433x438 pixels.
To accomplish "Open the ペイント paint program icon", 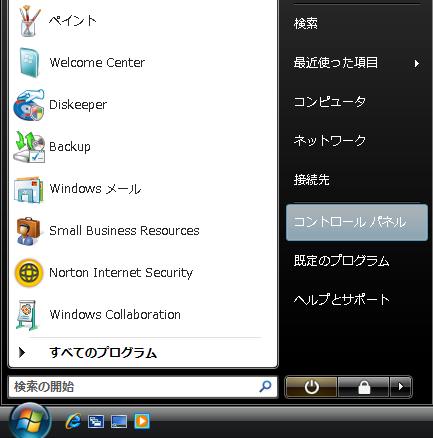I will click(29, 21).
